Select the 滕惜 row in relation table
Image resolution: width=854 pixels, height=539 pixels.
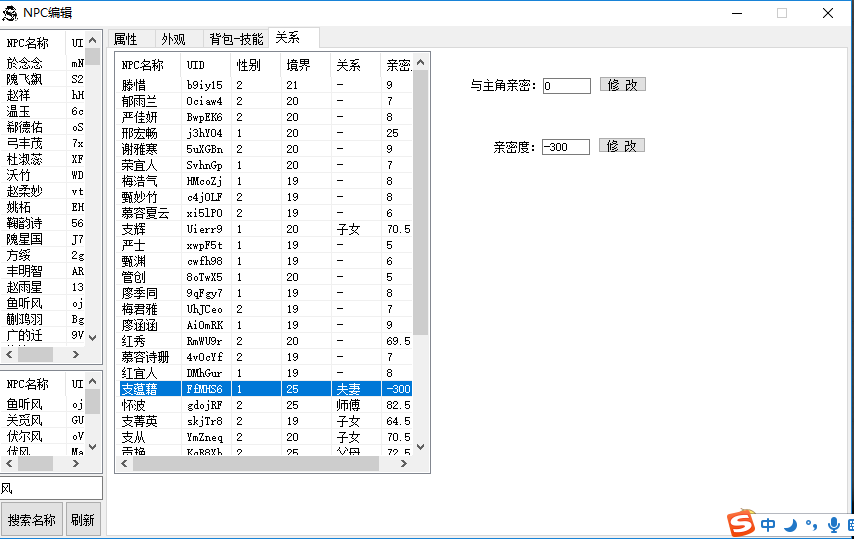coord(266,85)
